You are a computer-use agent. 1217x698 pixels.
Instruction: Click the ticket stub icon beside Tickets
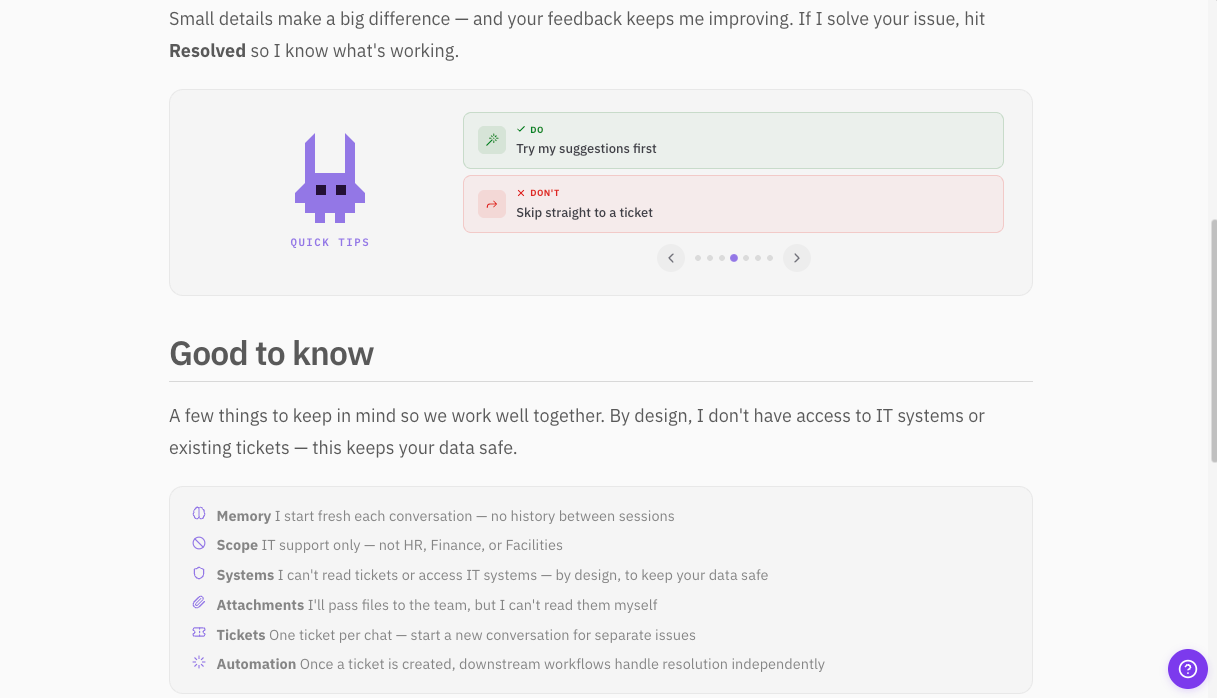[198, 633]
